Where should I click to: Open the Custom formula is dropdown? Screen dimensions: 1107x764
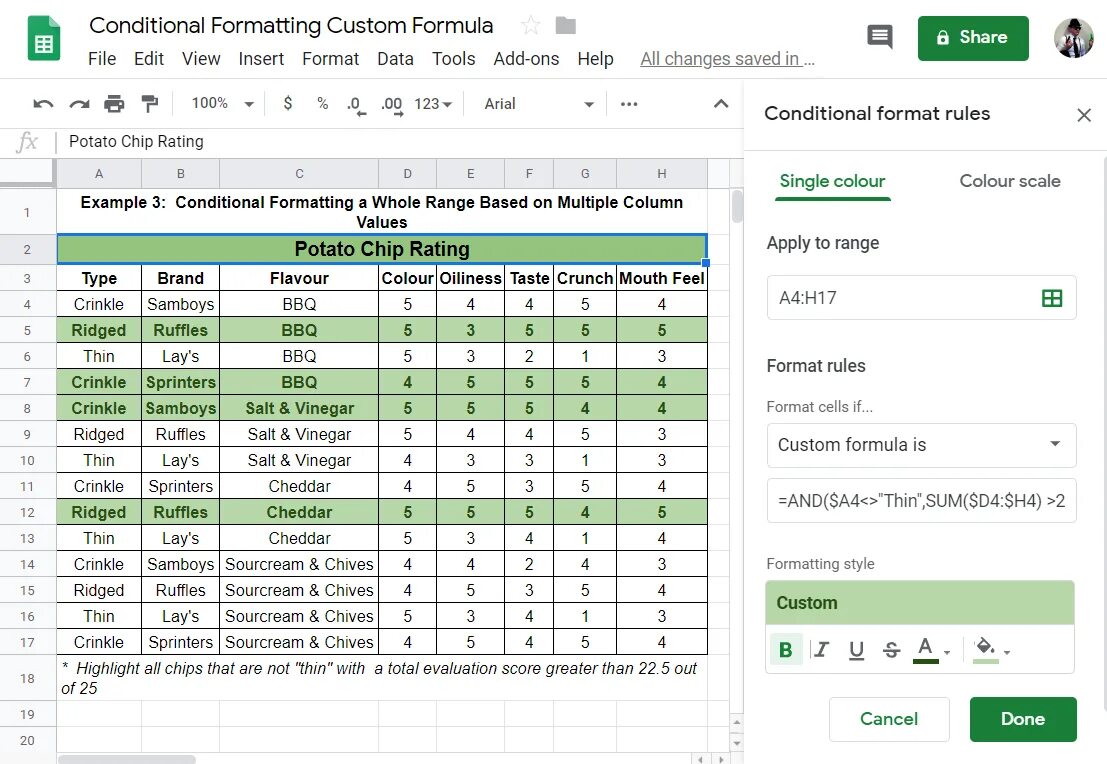(921, 445)
